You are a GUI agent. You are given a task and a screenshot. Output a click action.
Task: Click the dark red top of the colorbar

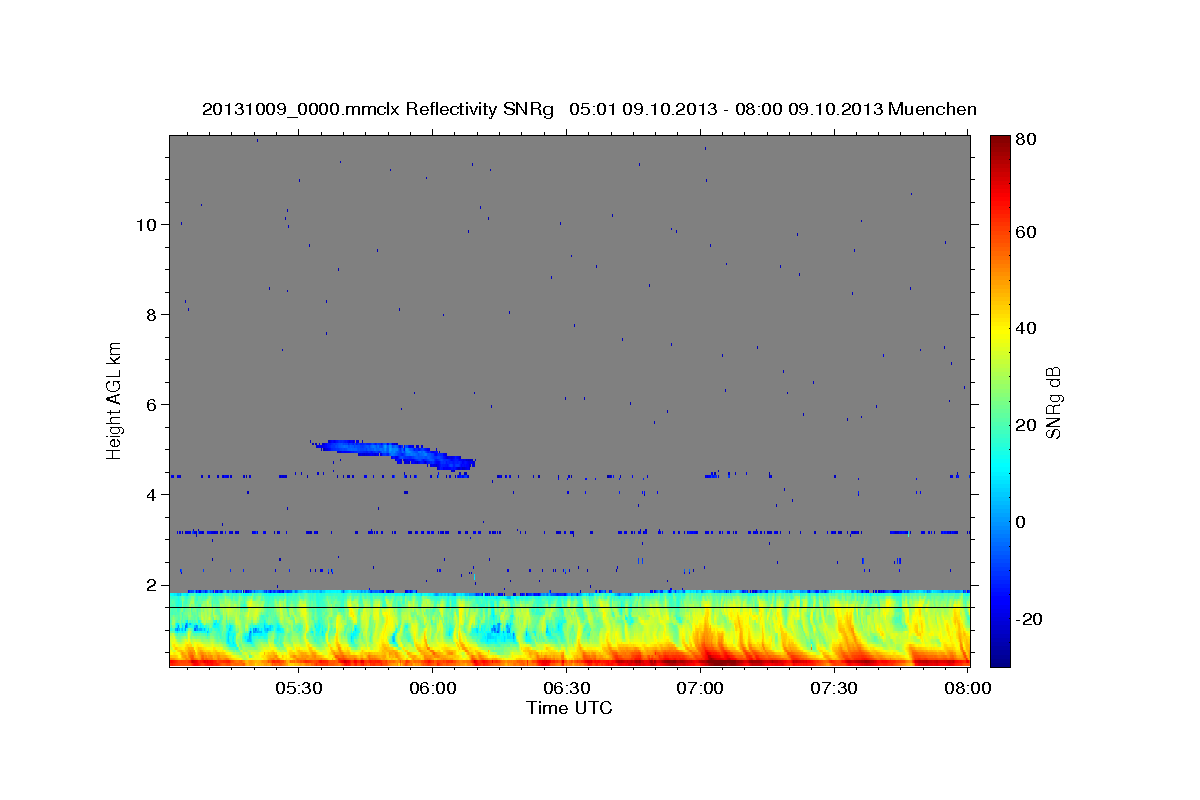(x=1000, y=145)
